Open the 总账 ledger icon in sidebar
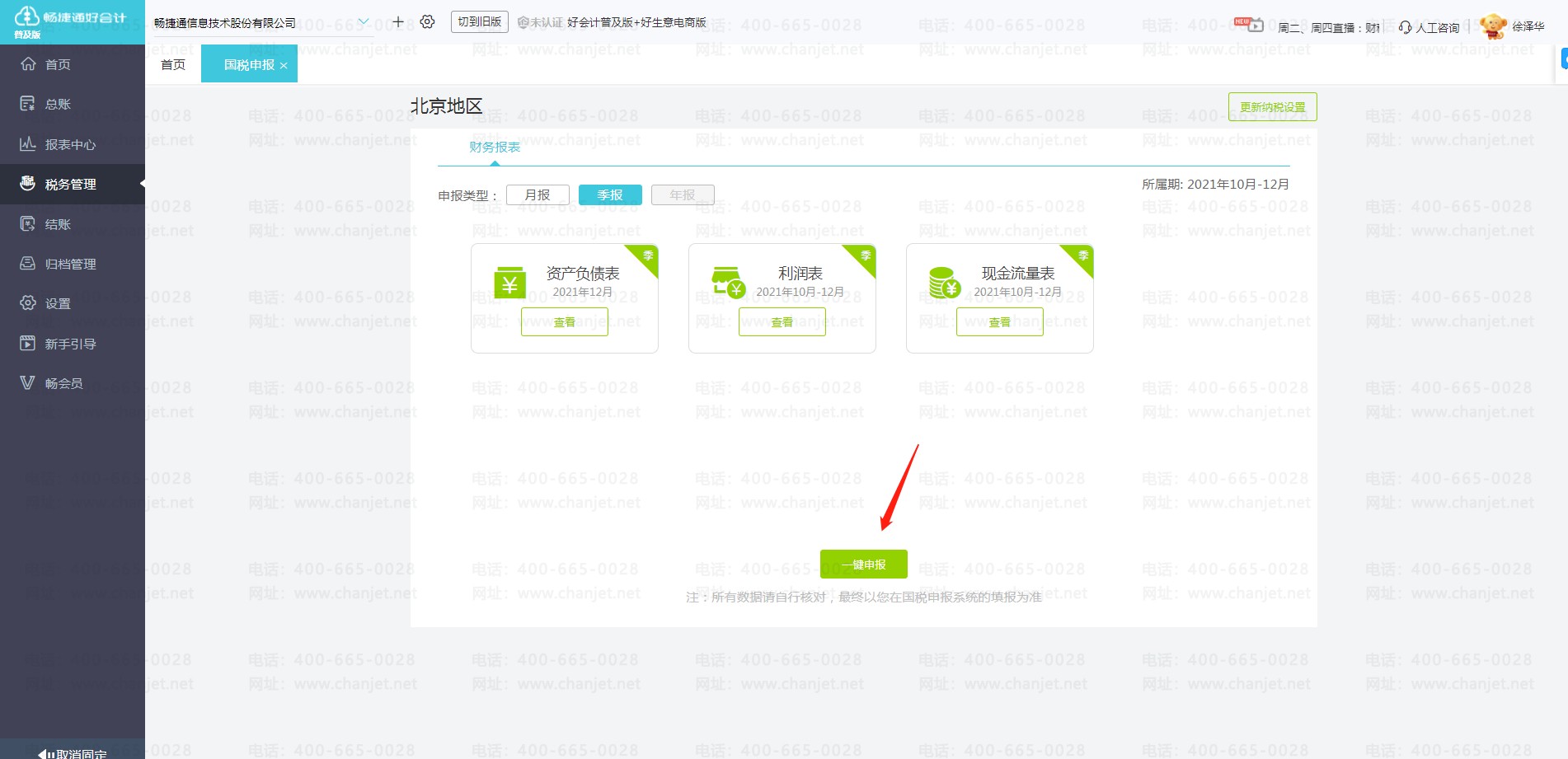Screen dimensions: 1568x759 [28, 104]
